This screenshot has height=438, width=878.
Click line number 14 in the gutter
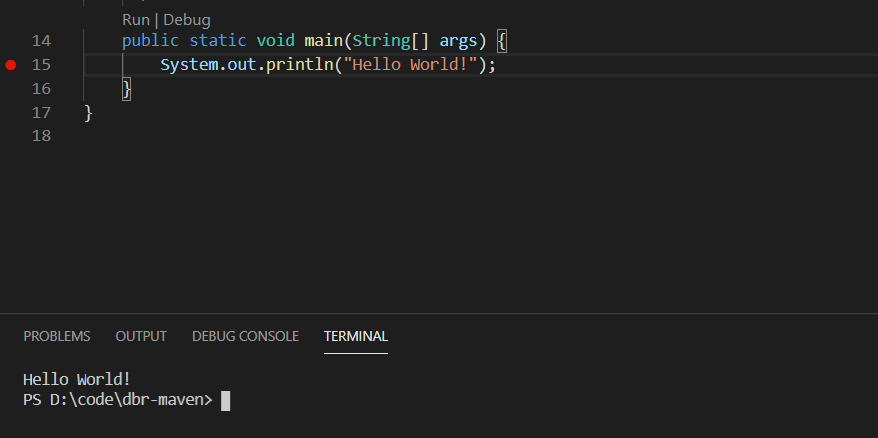pyautogui.click(x=41, y=41)
